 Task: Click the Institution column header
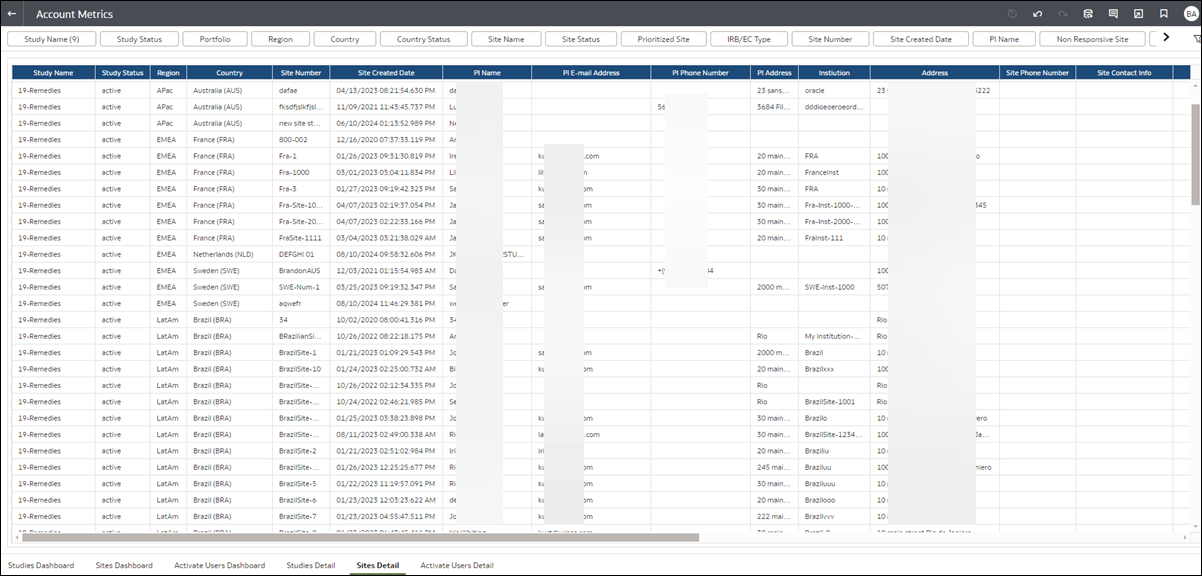tap(834, 73)
